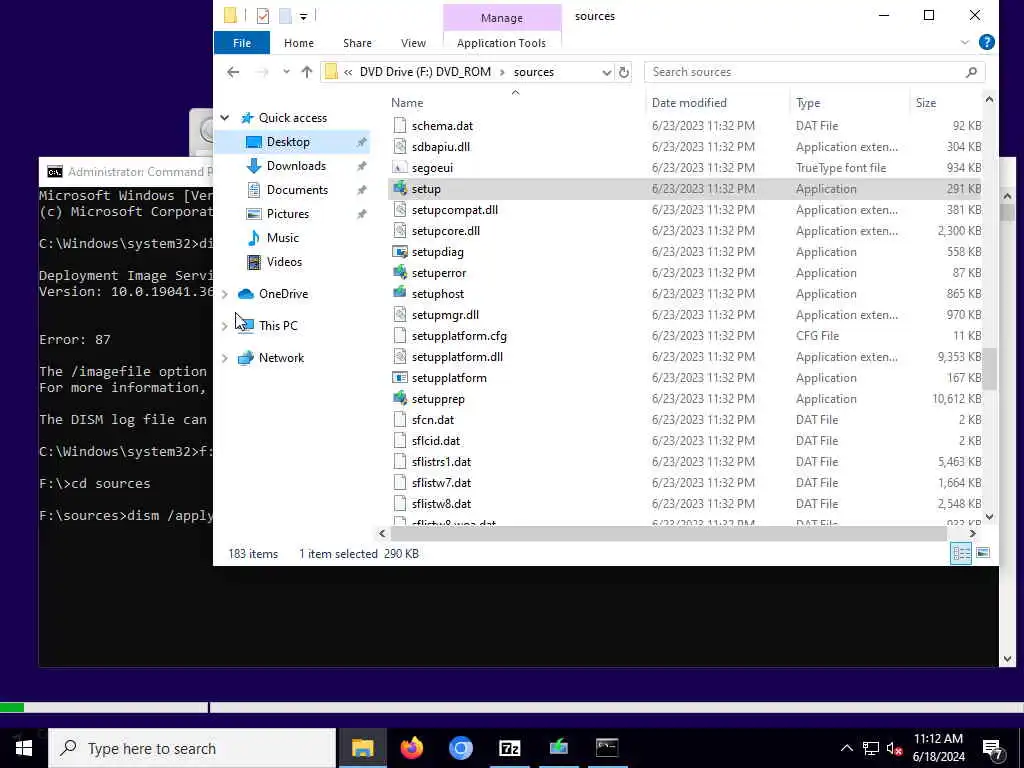
Task: Select the setupplatform.cfg file
Action: point(459,336)
